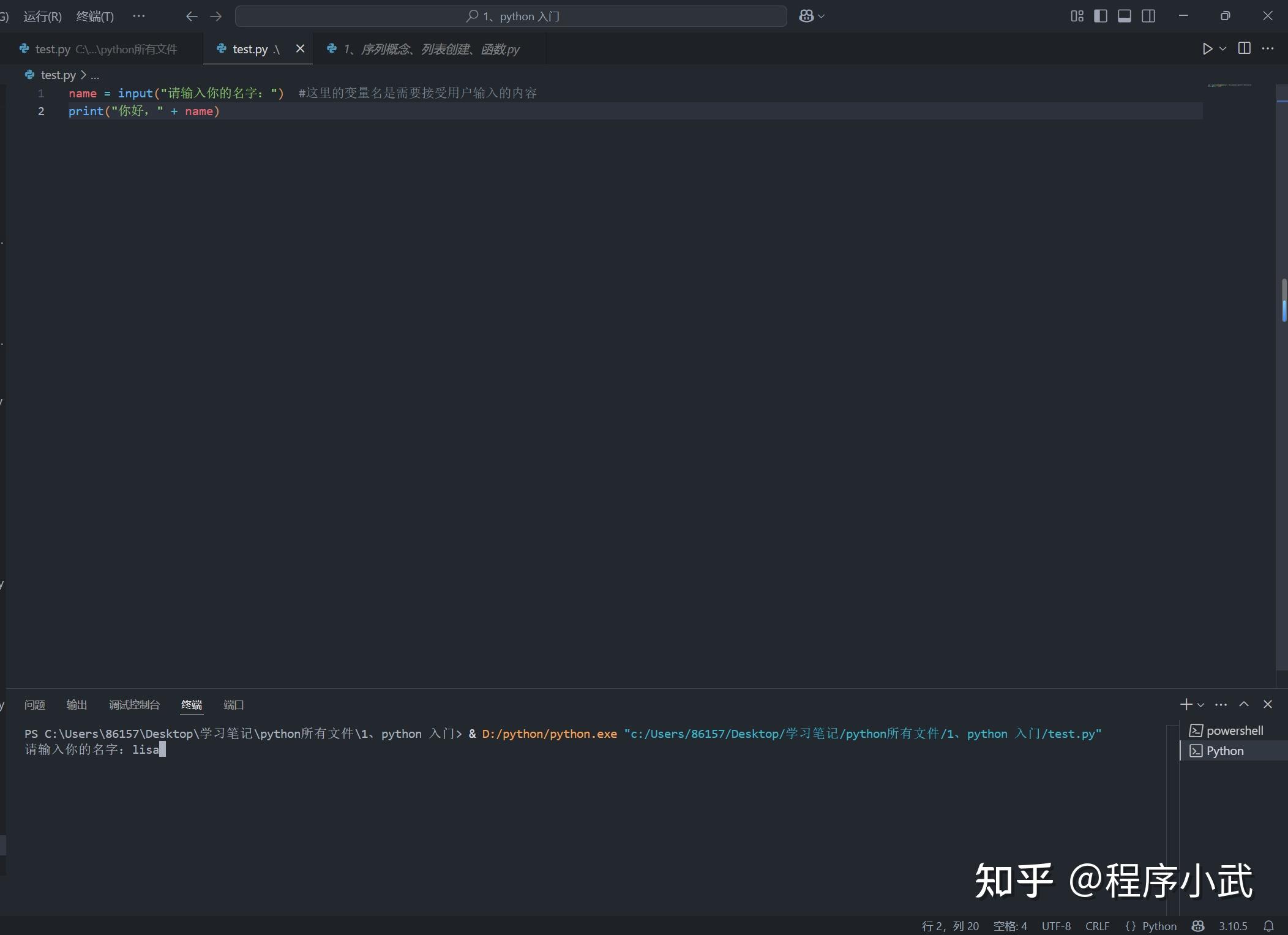Toggle the secondary sidebar visibility
1288x935 pixels.
(1148, 17)
